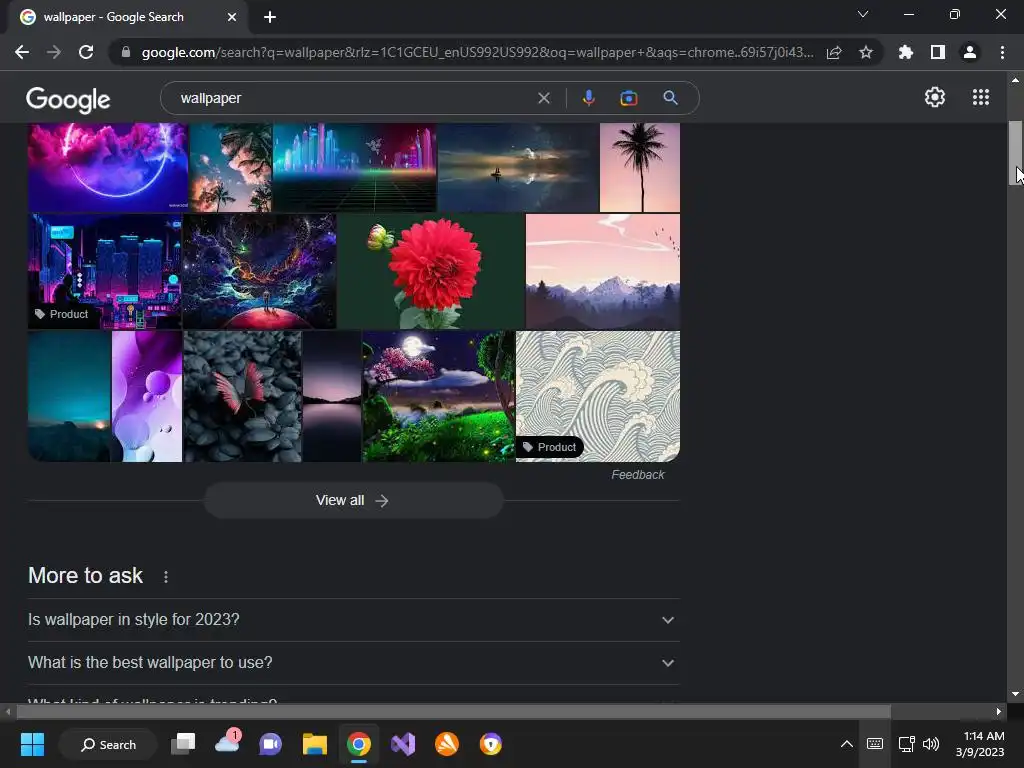
Task: Open a new Chrome tab
Action: (x=270, y=17)
